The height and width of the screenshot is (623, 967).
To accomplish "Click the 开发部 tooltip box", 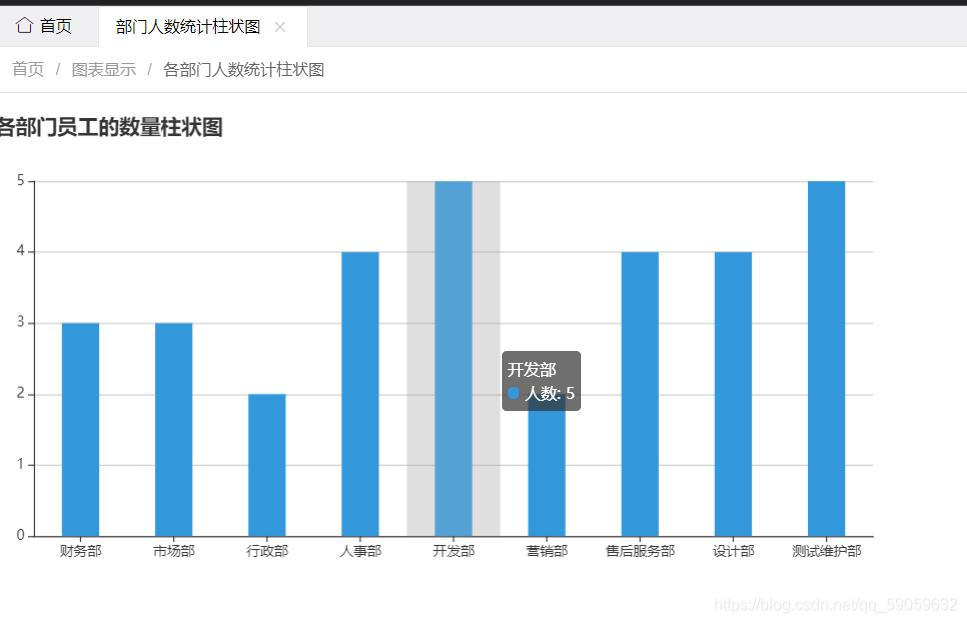I will click(x=541, y=381).
